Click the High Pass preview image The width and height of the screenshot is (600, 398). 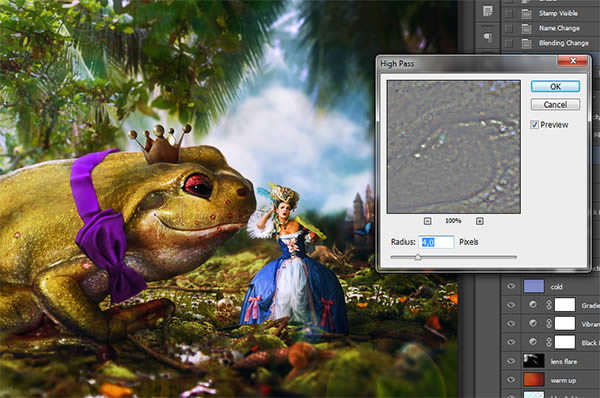[453, 147]
